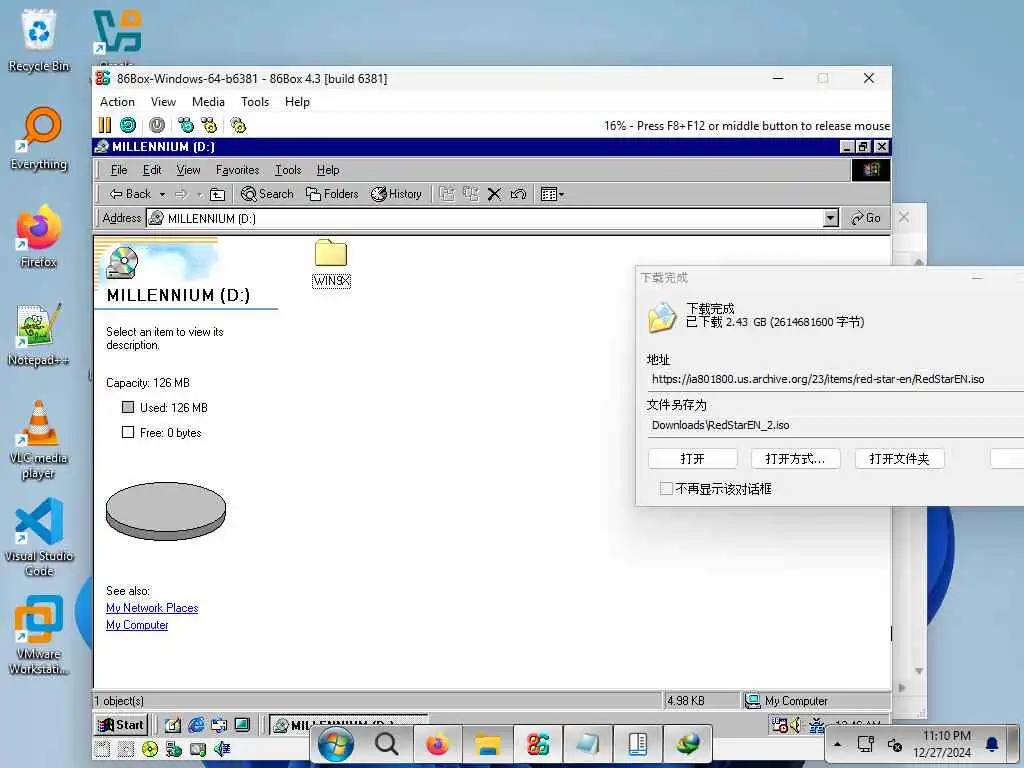Open the Everything desktop shortcut
Viewport: 1024px width, 768px height.
pos(39,138)
